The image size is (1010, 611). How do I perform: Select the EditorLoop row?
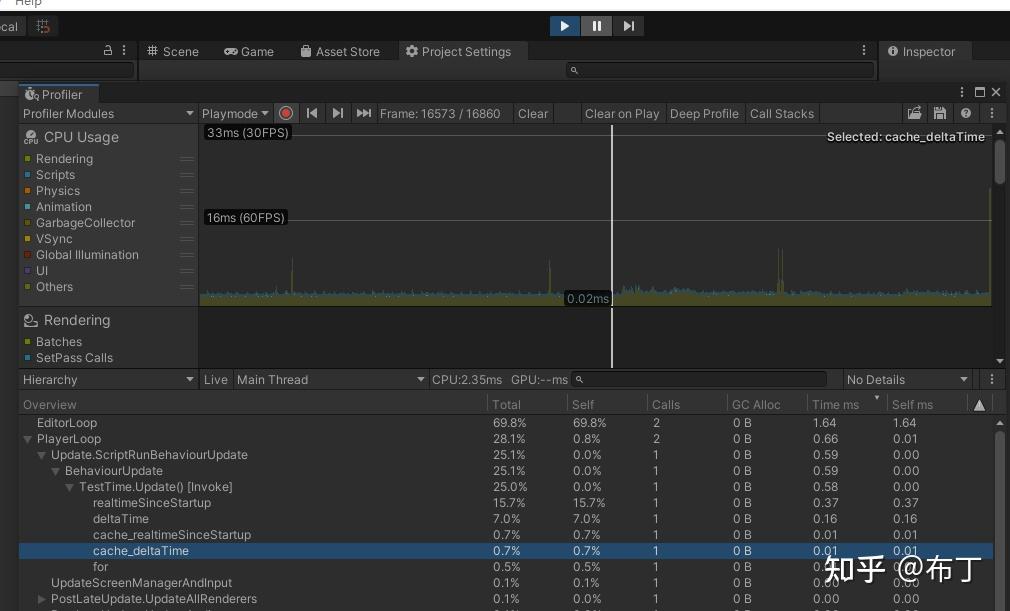click(506, 423)
